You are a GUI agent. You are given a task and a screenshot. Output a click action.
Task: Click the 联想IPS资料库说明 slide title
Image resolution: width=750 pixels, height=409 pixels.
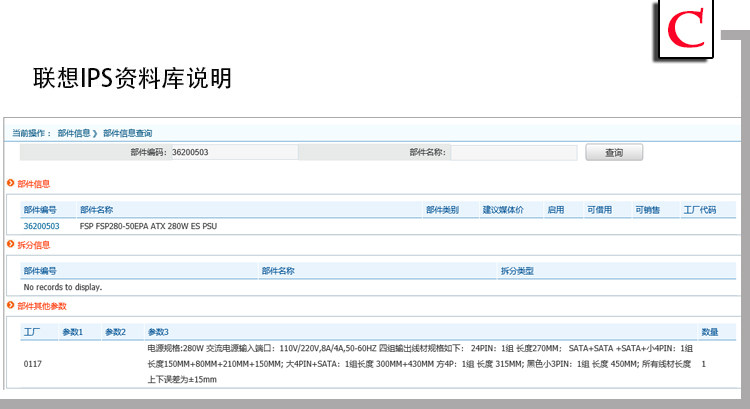pyautogui.click(x=132, y=78)
